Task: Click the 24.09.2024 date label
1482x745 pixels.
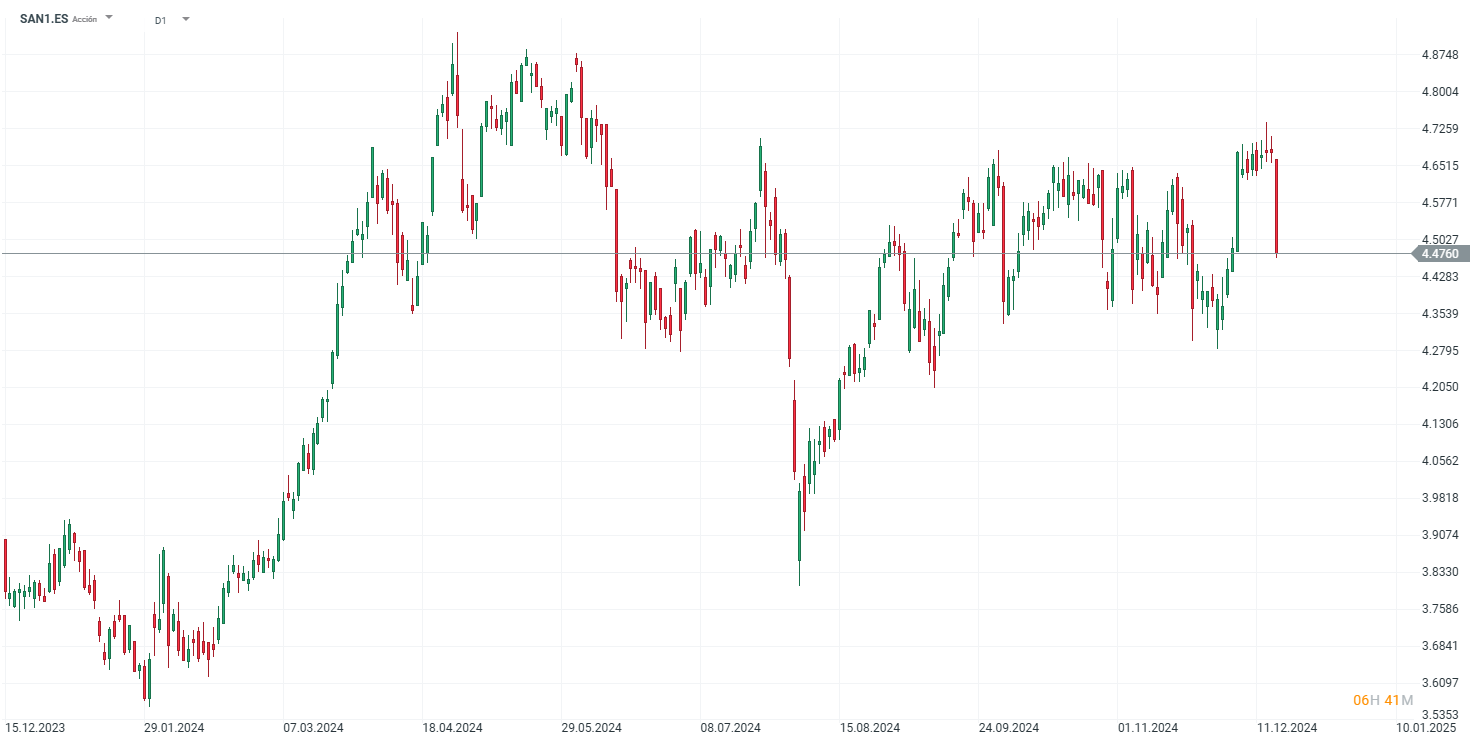Action: (x=1008, y=728)
